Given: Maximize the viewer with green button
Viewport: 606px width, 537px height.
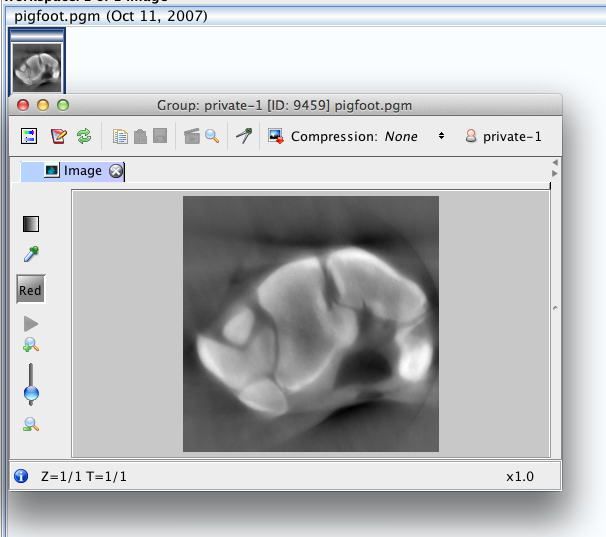Looking at the screenshot, I should pyautogui.click(x=63, y=105).
